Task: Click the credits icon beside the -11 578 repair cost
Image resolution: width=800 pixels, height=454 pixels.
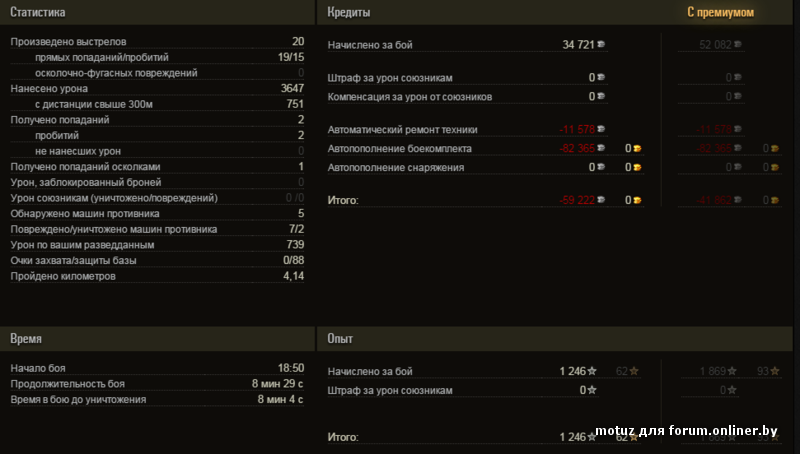Action: [x=601, y=130]
